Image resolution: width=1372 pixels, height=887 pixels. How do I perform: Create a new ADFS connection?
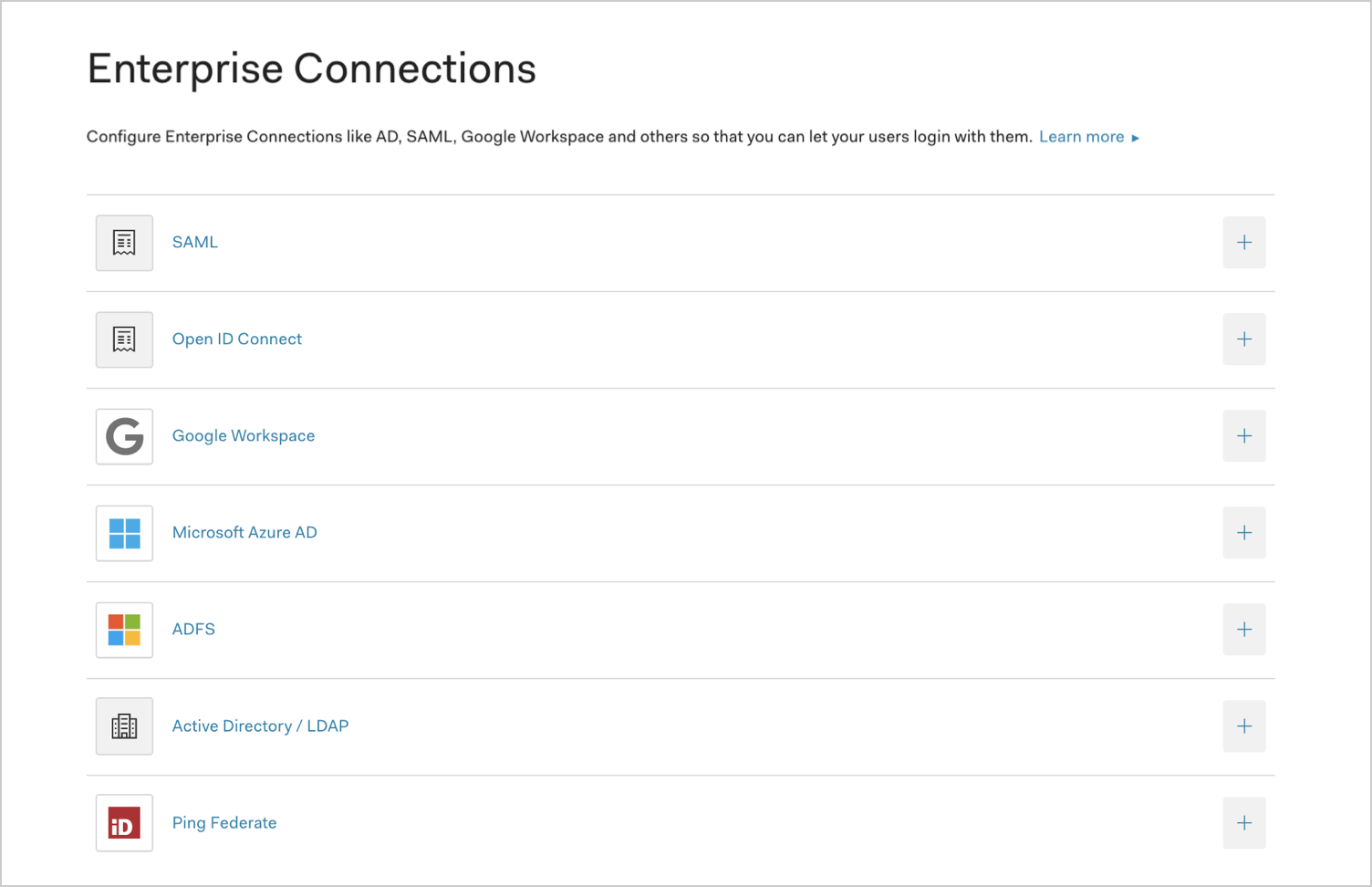[1244, 629]
